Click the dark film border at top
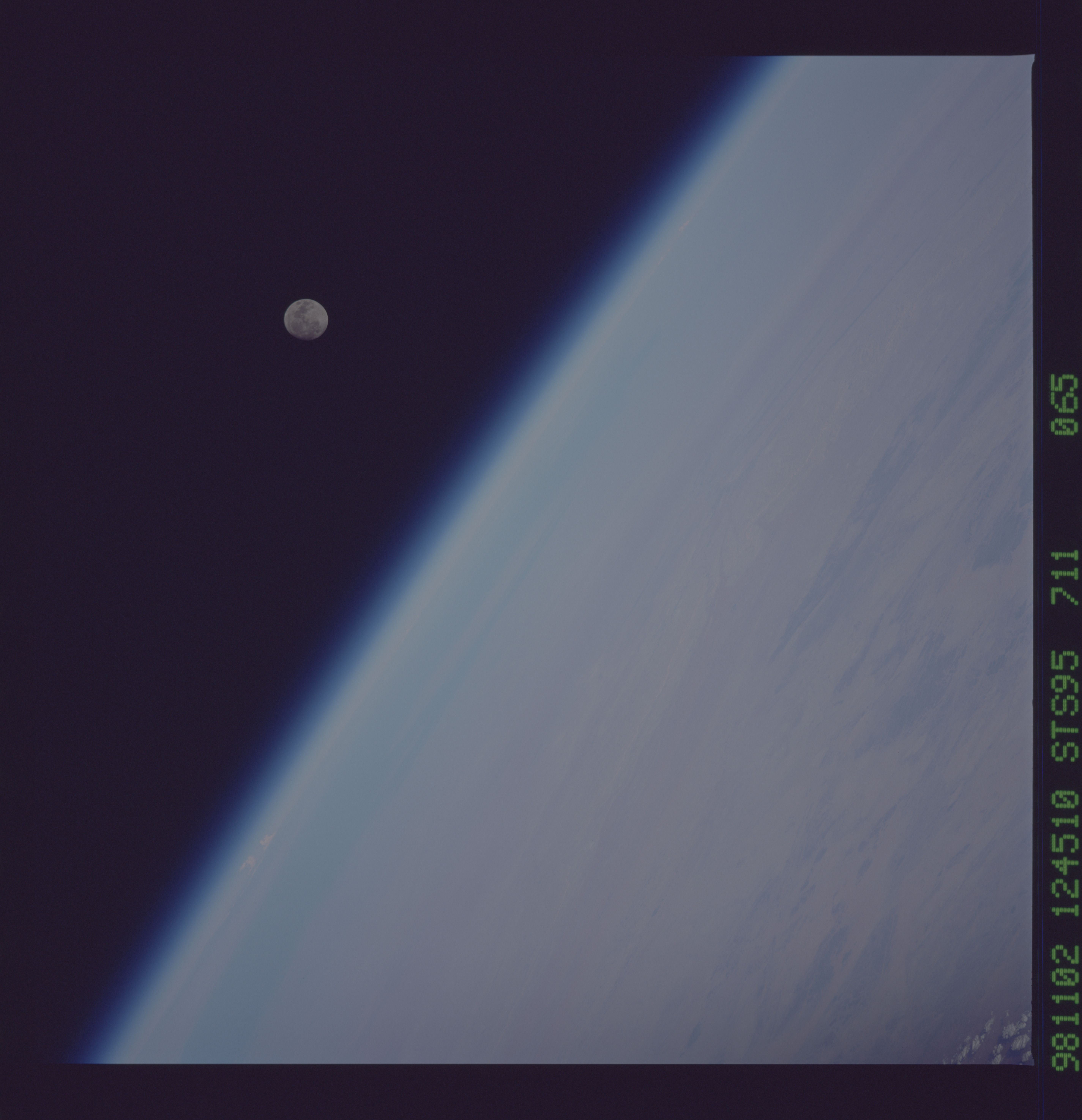This screenshot has width=1082, height=1120. 514,17
